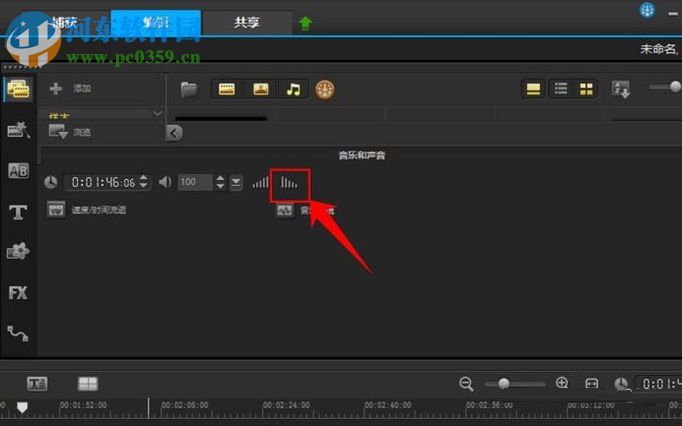Click the duration clock icon
682x426 pixels.
click(x=50, y=182)
